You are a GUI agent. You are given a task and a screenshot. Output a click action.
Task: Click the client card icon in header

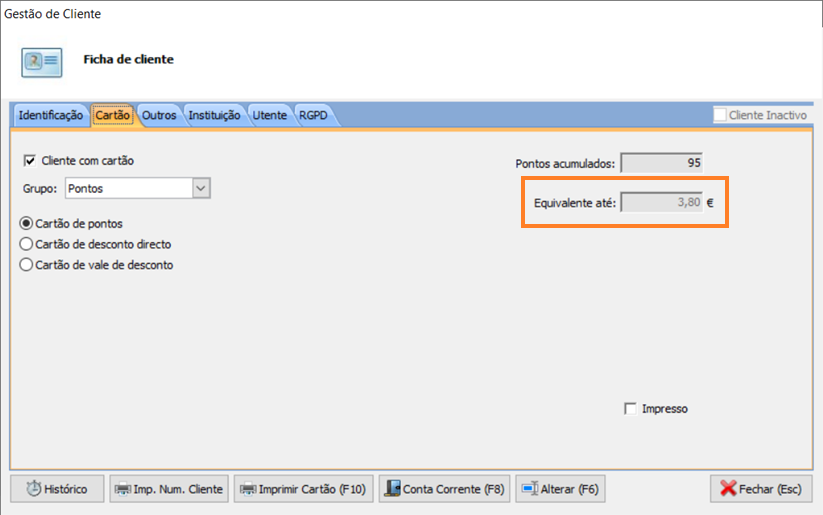tap(42, 61)
